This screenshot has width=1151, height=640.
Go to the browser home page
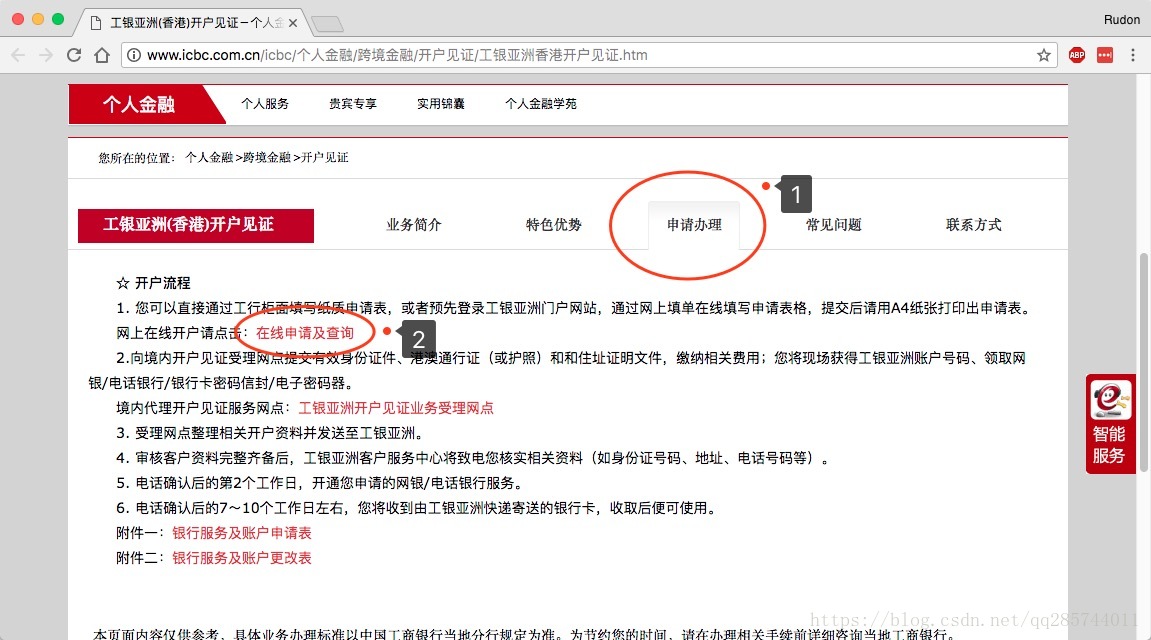tap(102, 55)
